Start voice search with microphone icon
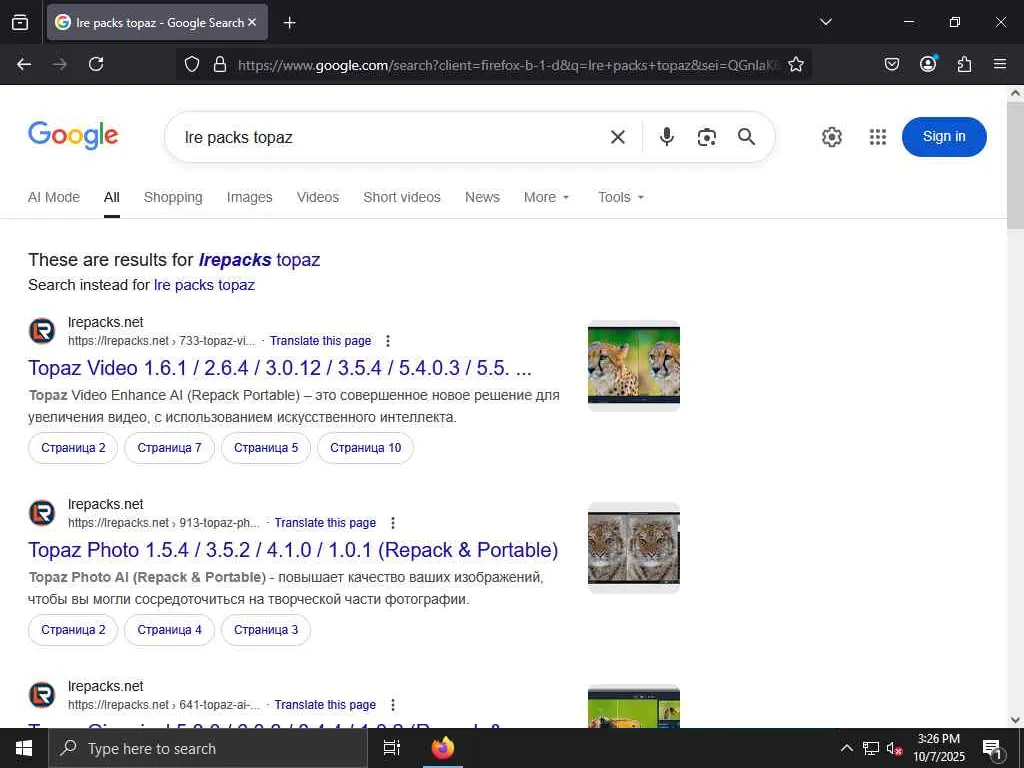 [667, 137]
